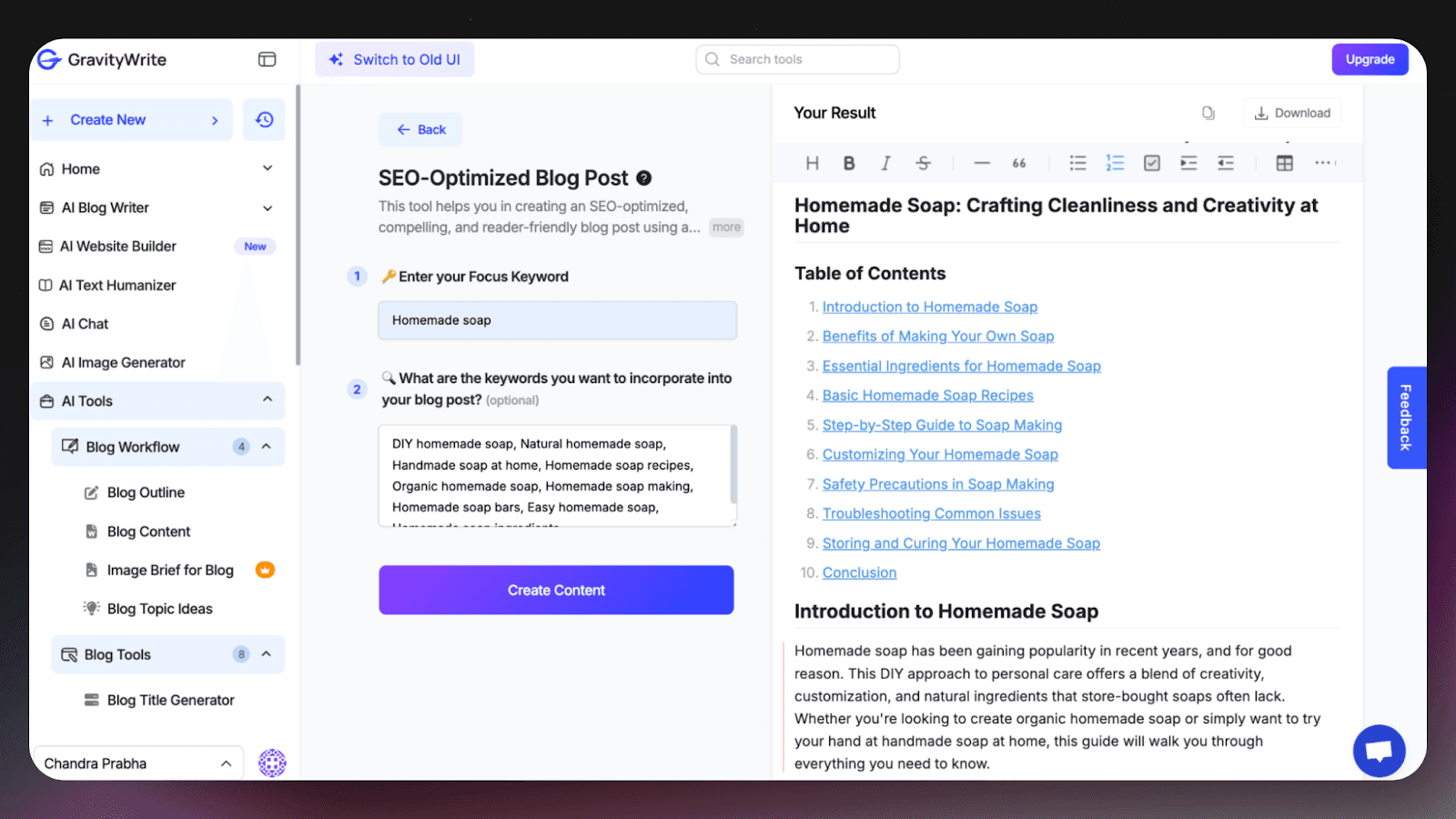Jump to Step-by-Step Guide to Soap Making
The height and width of the screenshot is (819, 1456).
pyautogui.click(x=943, y=425)
